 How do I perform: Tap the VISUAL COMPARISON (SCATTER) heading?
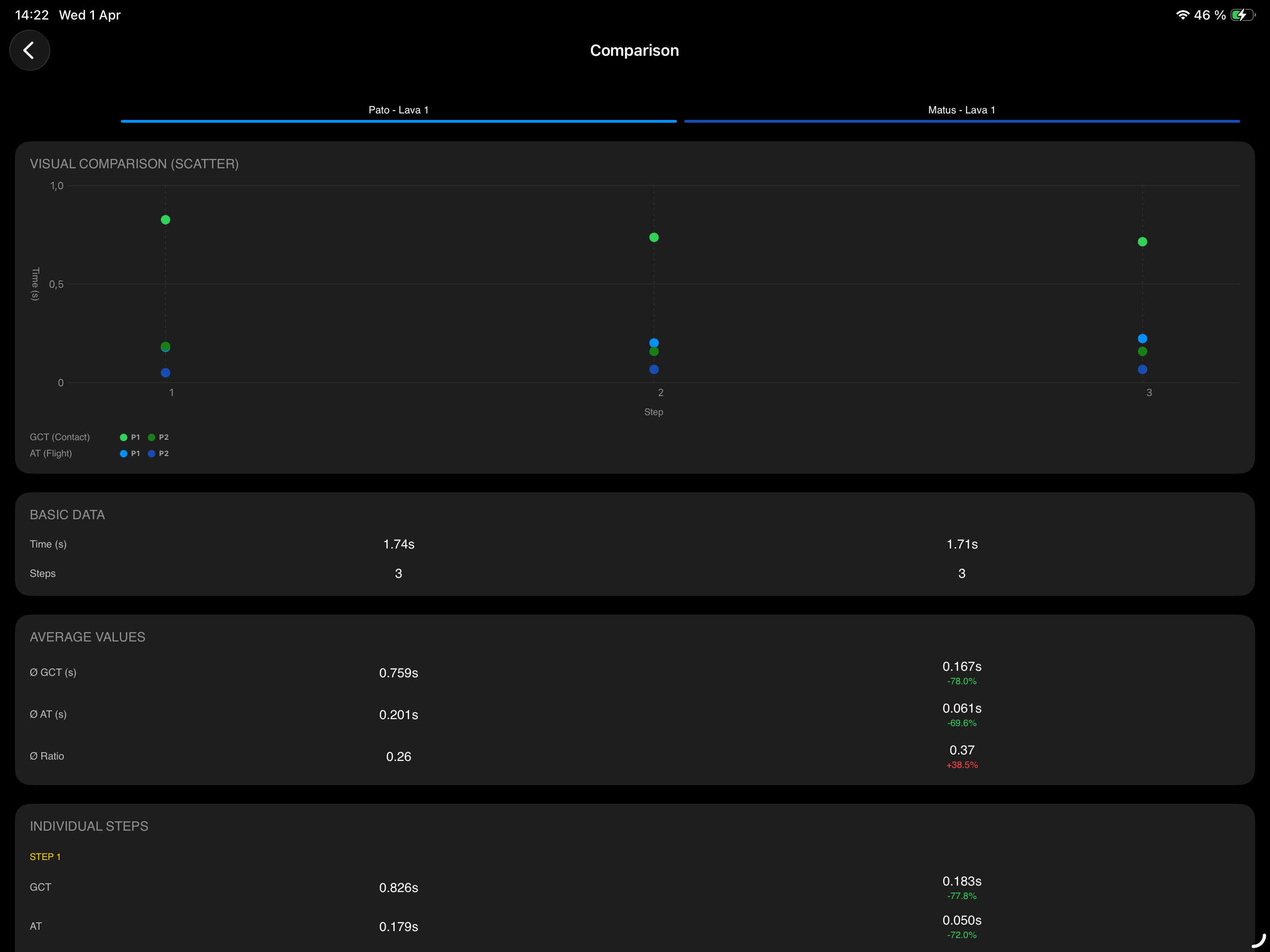pos(134,164)
